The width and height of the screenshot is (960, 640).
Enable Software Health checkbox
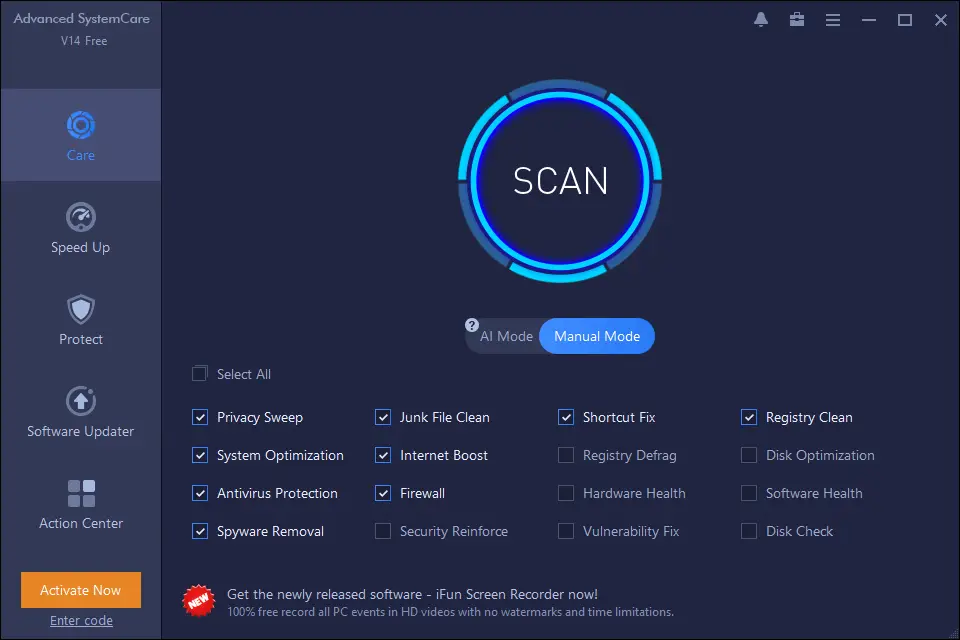coord(749,493)
